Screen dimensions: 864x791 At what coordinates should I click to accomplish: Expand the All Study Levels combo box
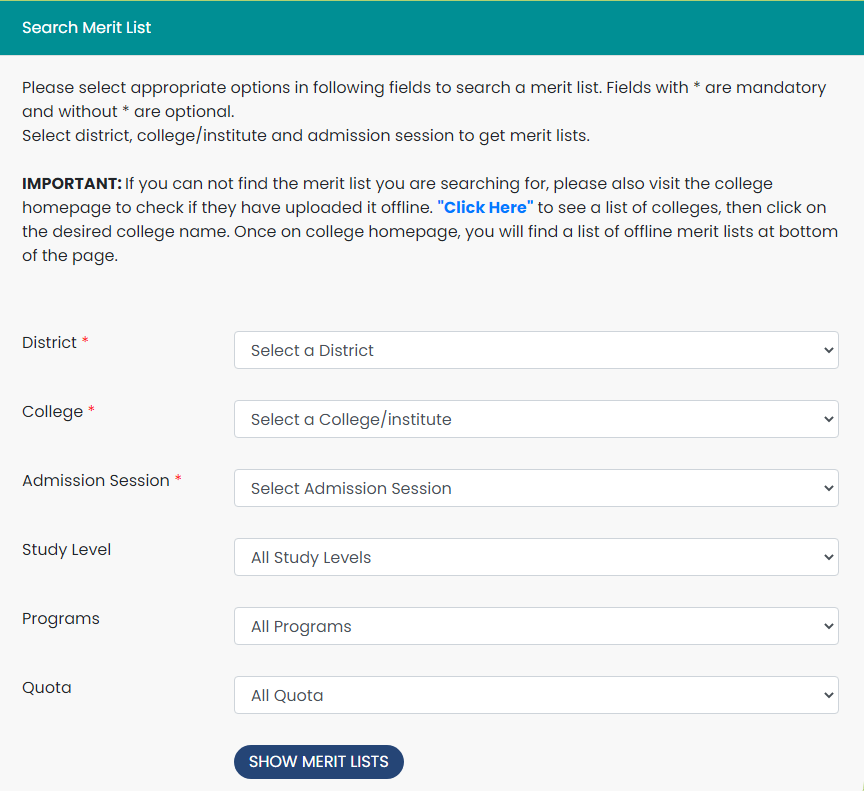[x=536, y=557]
